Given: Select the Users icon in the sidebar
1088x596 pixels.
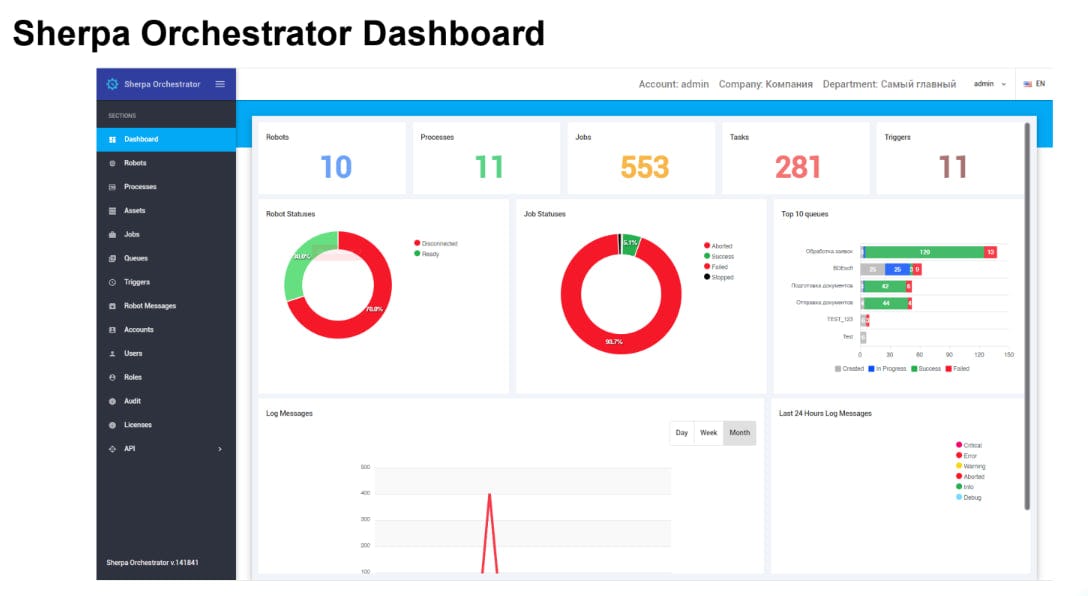Looking at the screenshot, I should click(113, 353).
